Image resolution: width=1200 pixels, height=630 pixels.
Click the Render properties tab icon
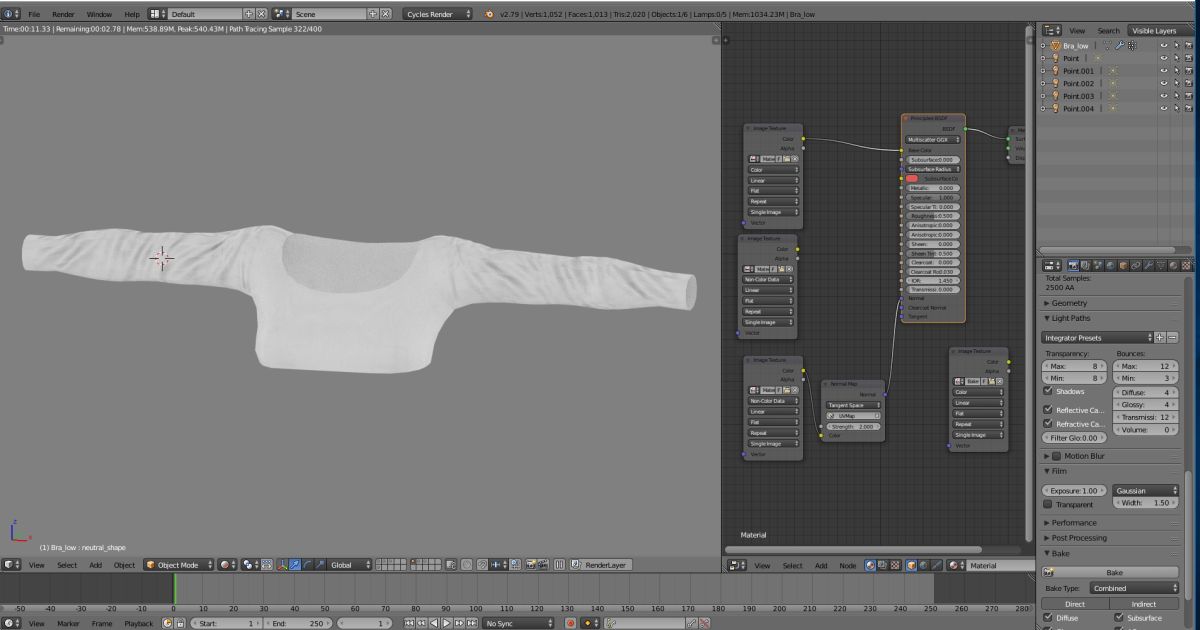[x=1074, y=265]
